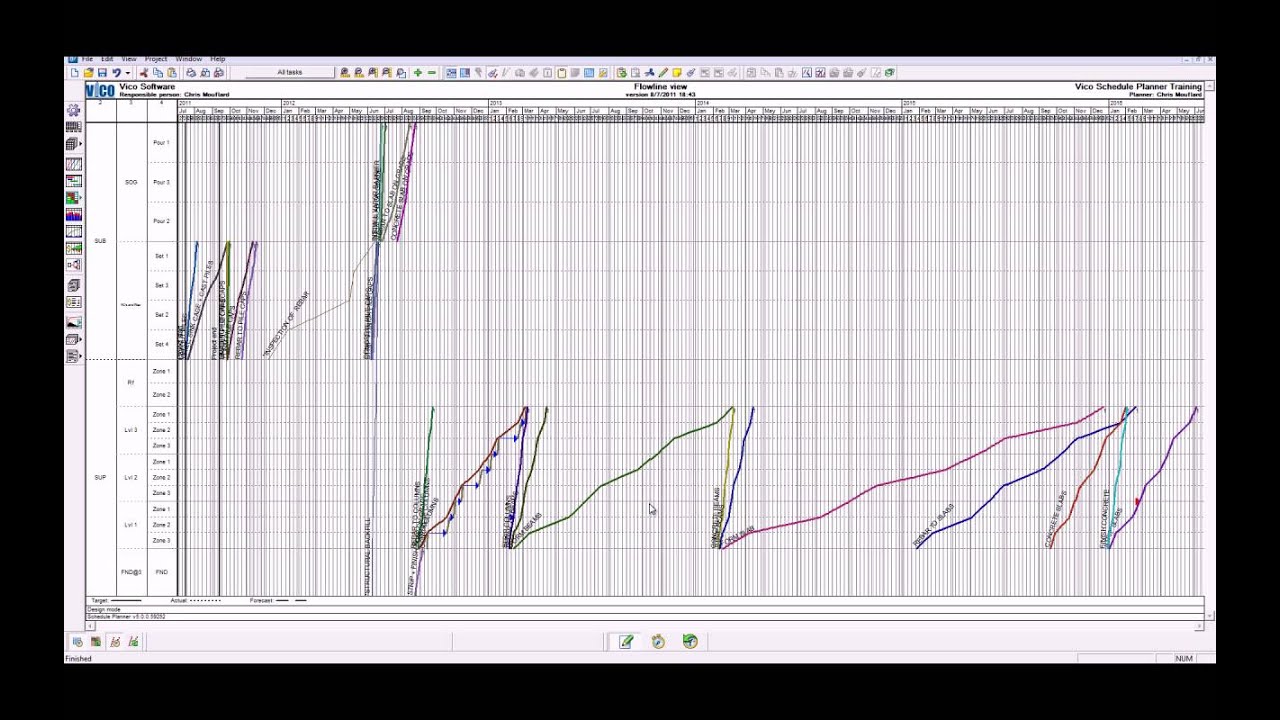Screen dimensions: 1280x720
Task: Click the 'SOG' location group label
Action: 131,182
